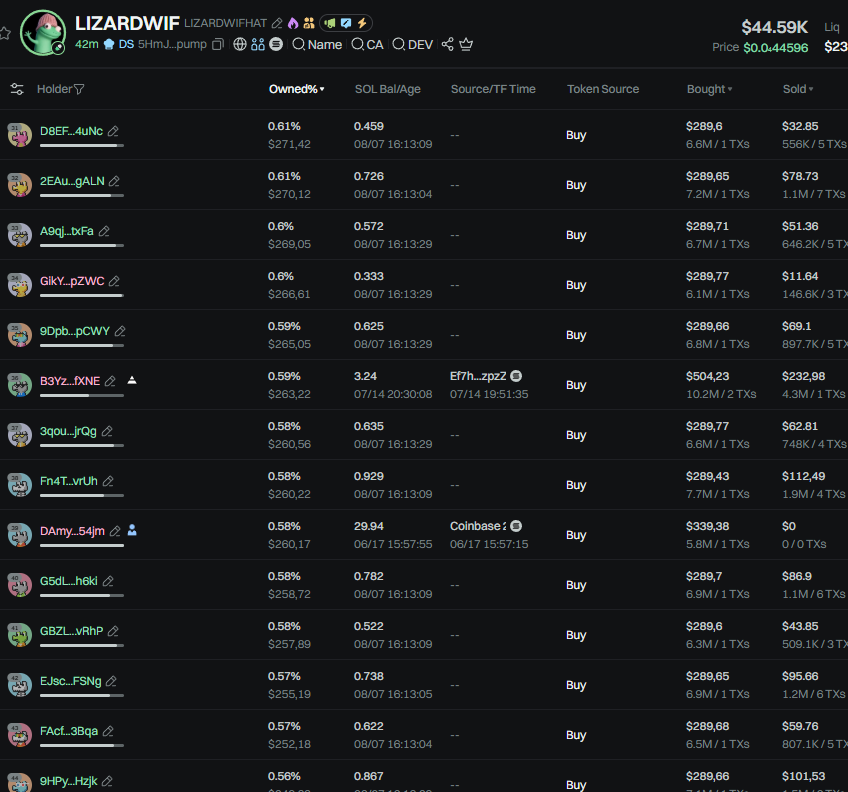848x792 pixels.
Task: Open holder D8EF...4uNc
Action: (x=71, y=131)
